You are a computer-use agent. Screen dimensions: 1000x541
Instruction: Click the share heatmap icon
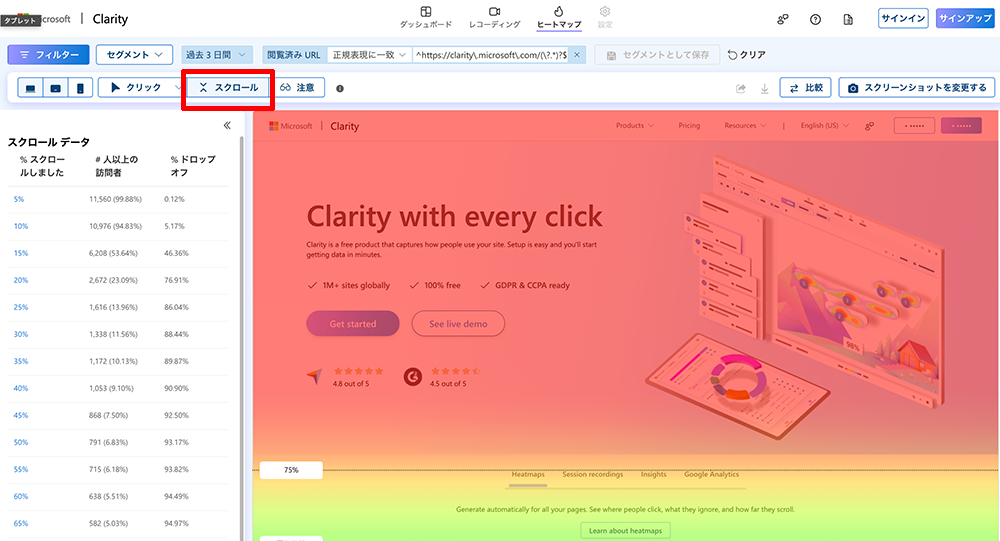[741, 88]
